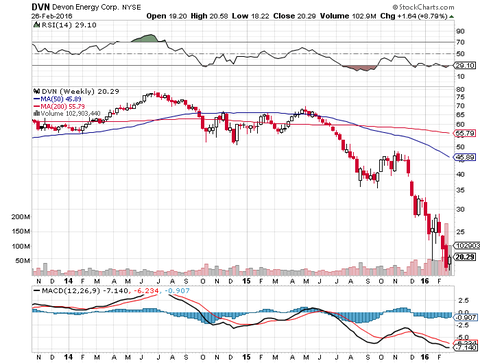Viewport: 480px width, 363px height.
Task: Click the 50M volume axis label
Action: [22, 261]
